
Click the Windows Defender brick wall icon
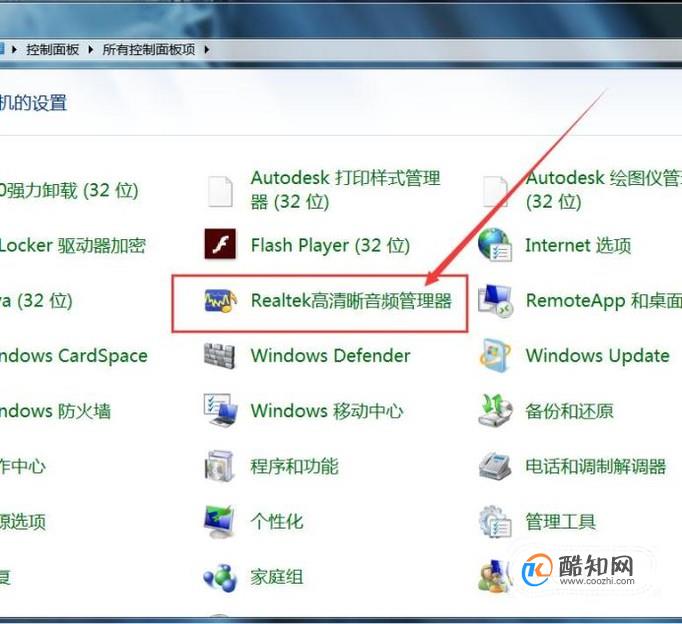click(220, 356)
